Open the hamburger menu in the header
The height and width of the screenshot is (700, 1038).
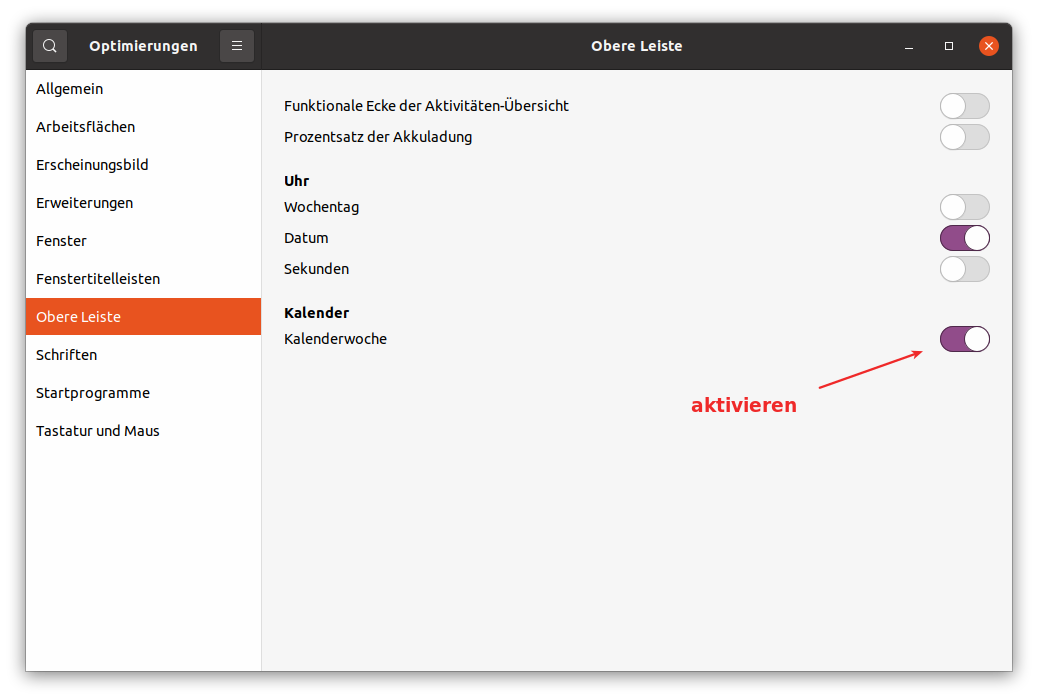tap(237, 46)
